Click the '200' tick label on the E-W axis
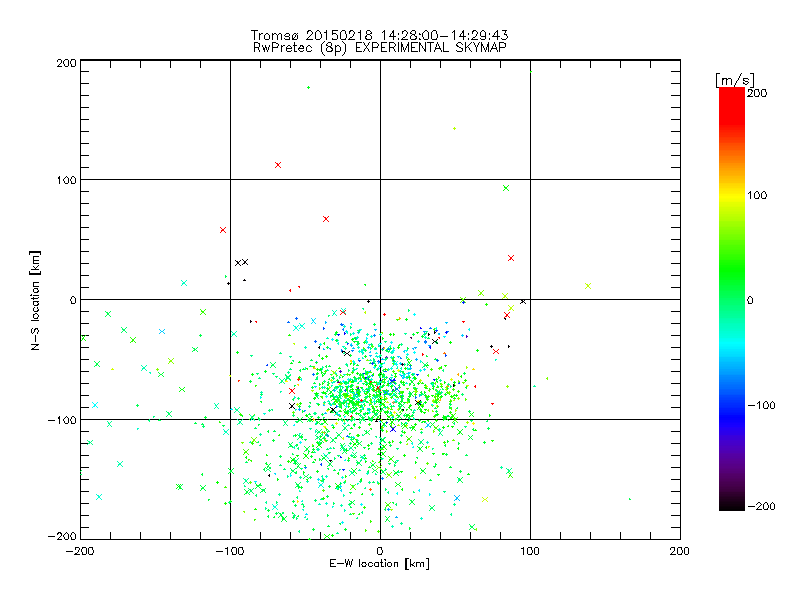The height and width of the screenshot is (600, 800). (680, 551)
